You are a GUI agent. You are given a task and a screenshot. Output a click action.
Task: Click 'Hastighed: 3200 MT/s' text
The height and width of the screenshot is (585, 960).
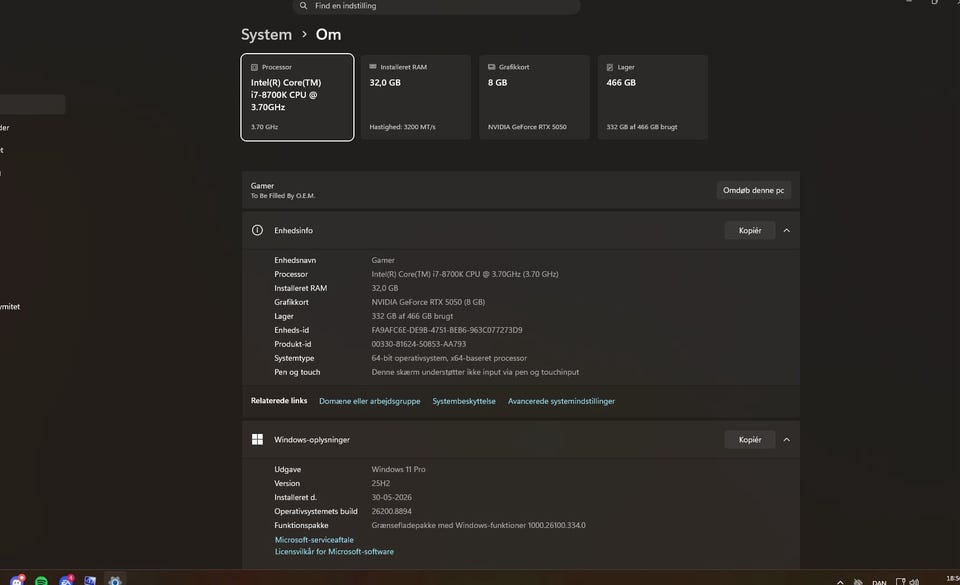(x=402, y=127)
